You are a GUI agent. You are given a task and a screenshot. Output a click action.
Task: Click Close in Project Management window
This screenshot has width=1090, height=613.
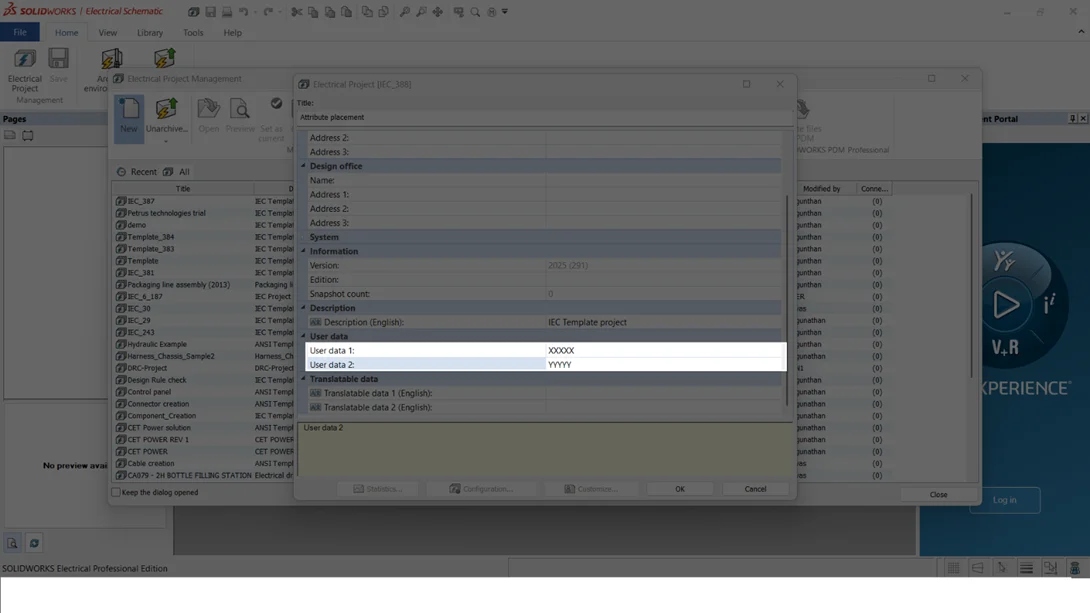(938, 494)
